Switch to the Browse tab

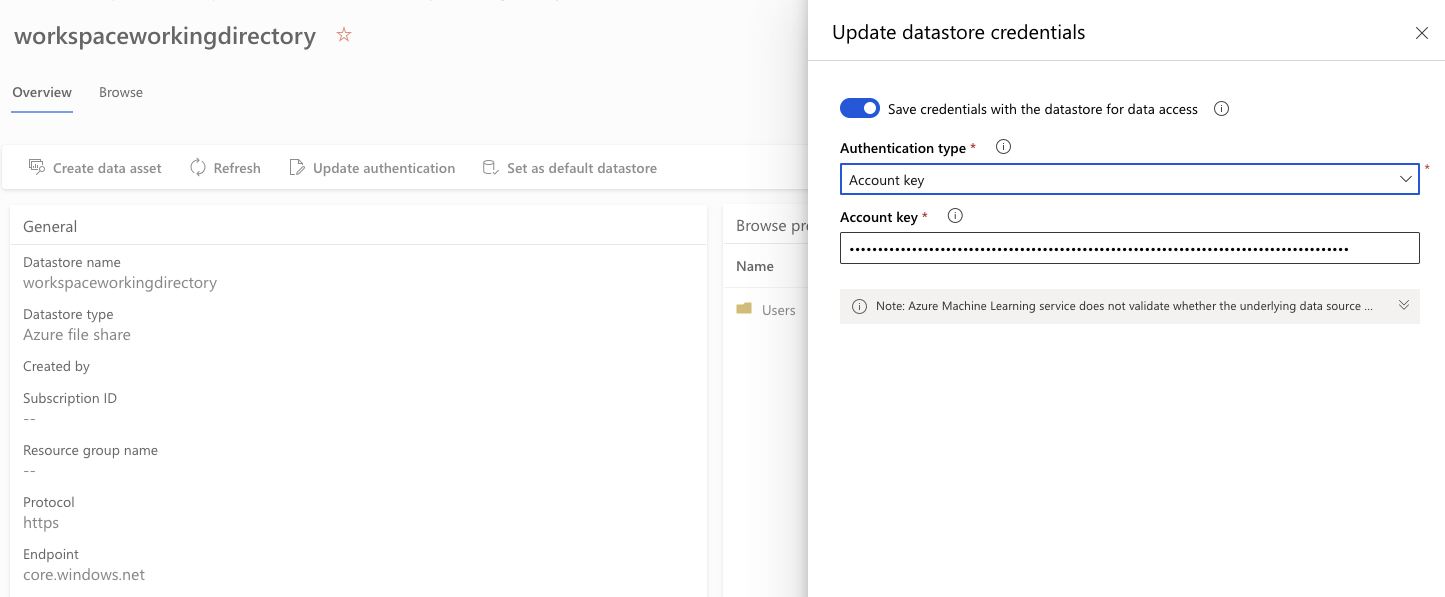[x=121, y=92]
